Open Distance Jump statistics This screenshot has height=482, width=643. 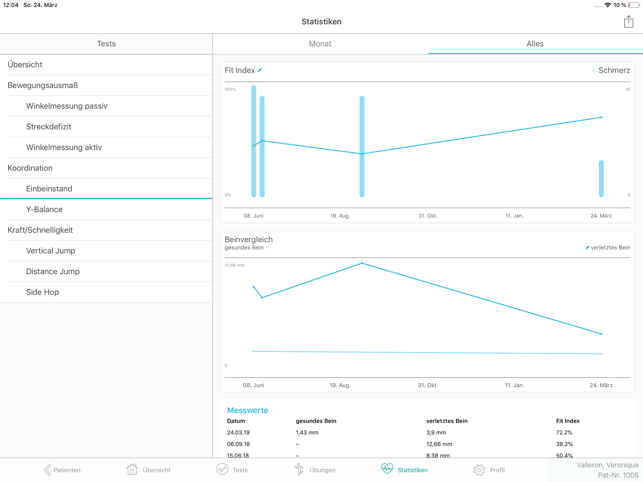[x=106, y=271]
